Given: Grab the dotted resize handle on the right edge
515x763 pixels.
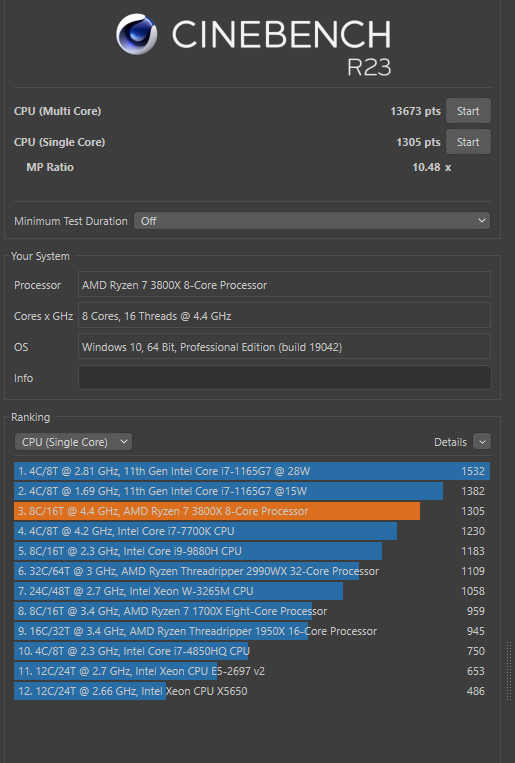Looking at the screenshot, I should tap(510, 672).
